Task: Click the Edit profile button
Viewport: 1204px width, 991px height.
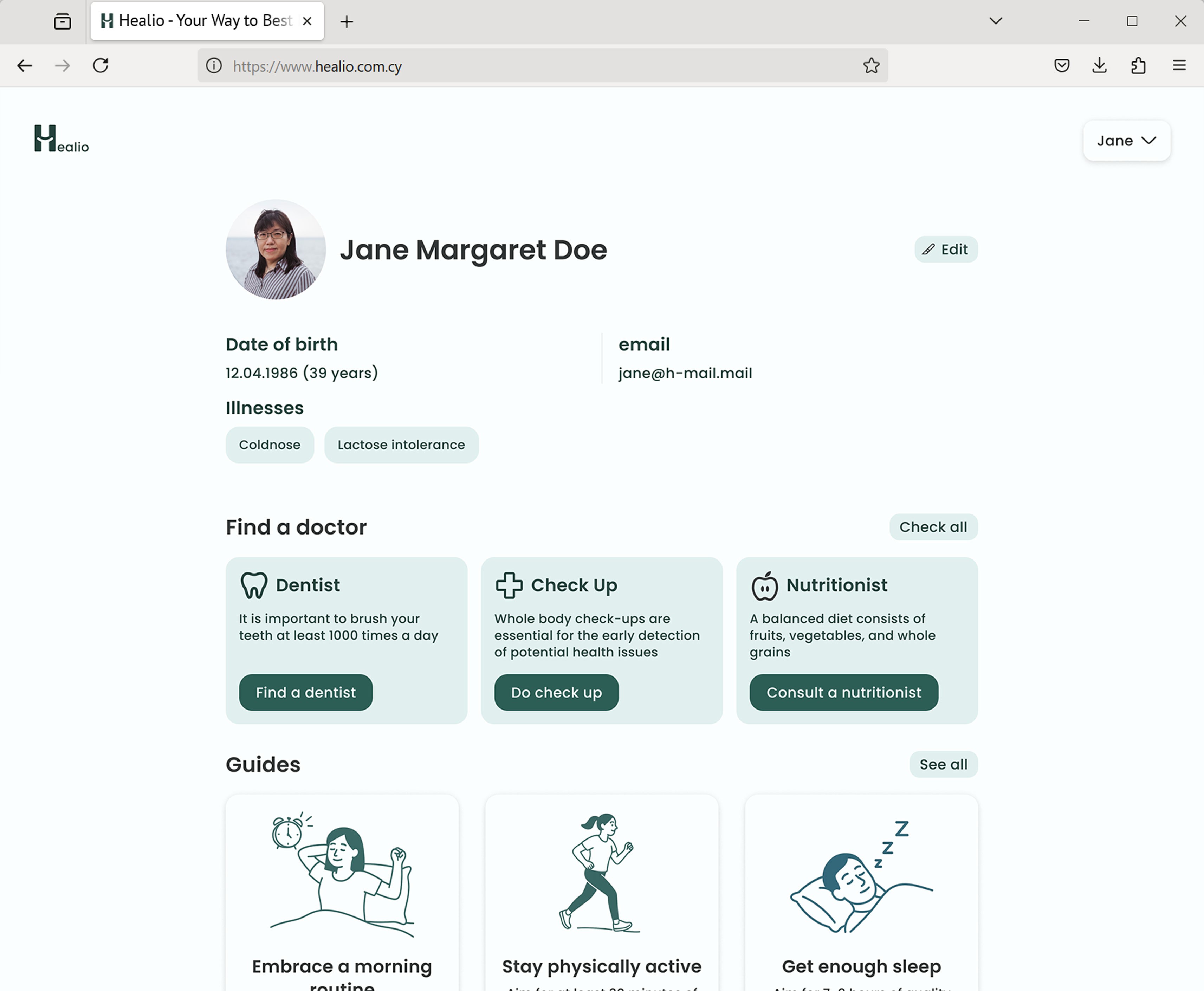Action: coord(945,250)
